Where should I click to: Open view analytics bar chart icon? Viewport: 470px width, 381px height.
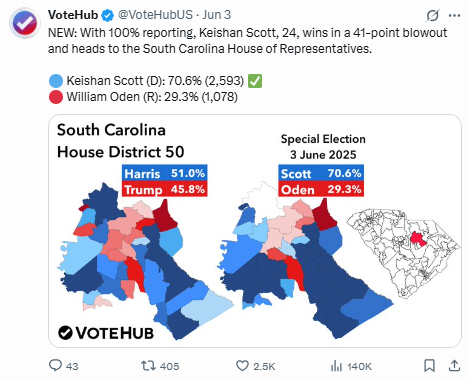coord(336,366)
